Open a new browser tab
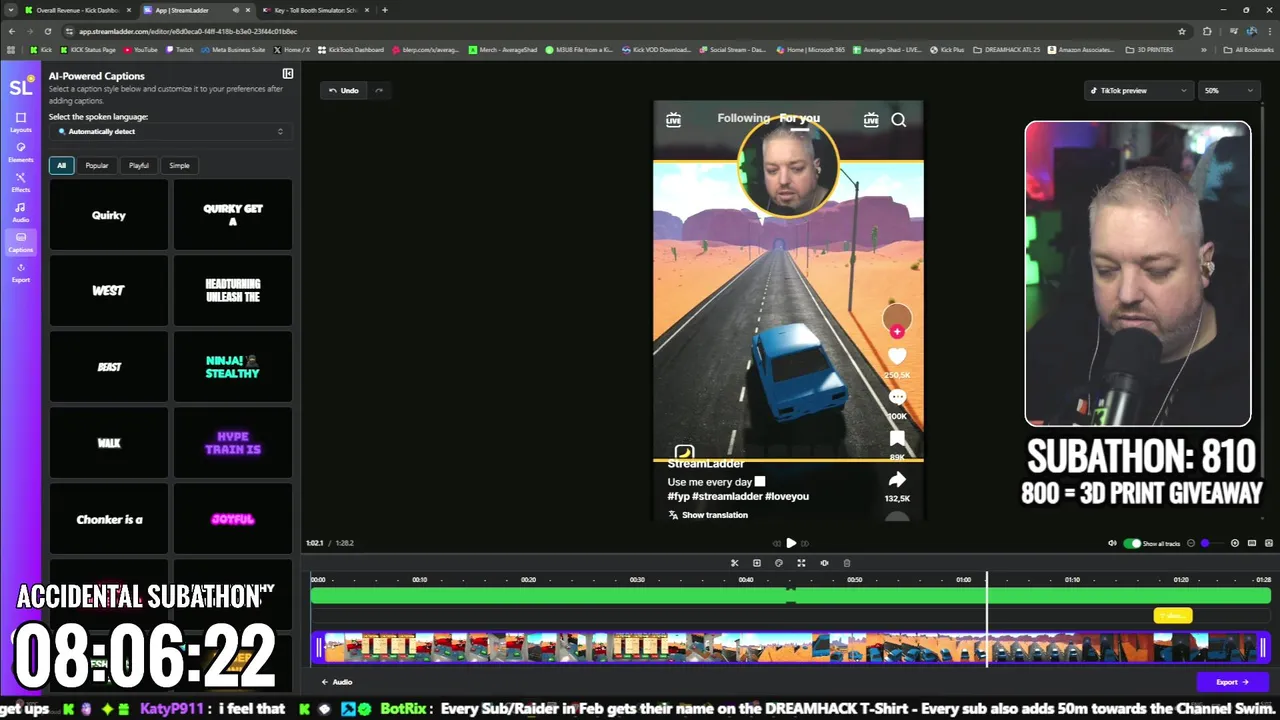 pyautogui.click(x=385, y=10)
